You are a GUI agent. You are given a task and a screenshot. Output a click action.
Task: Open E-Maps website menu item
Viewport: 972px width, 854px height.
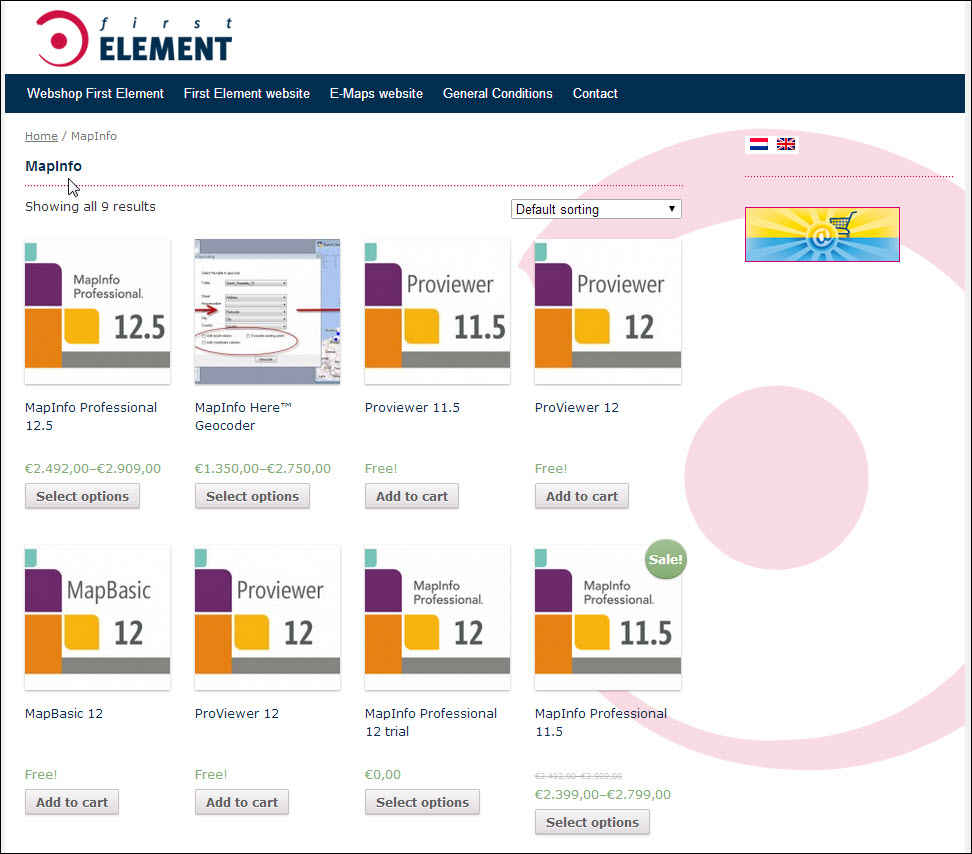pyautogui.click(x=376, y=94)
